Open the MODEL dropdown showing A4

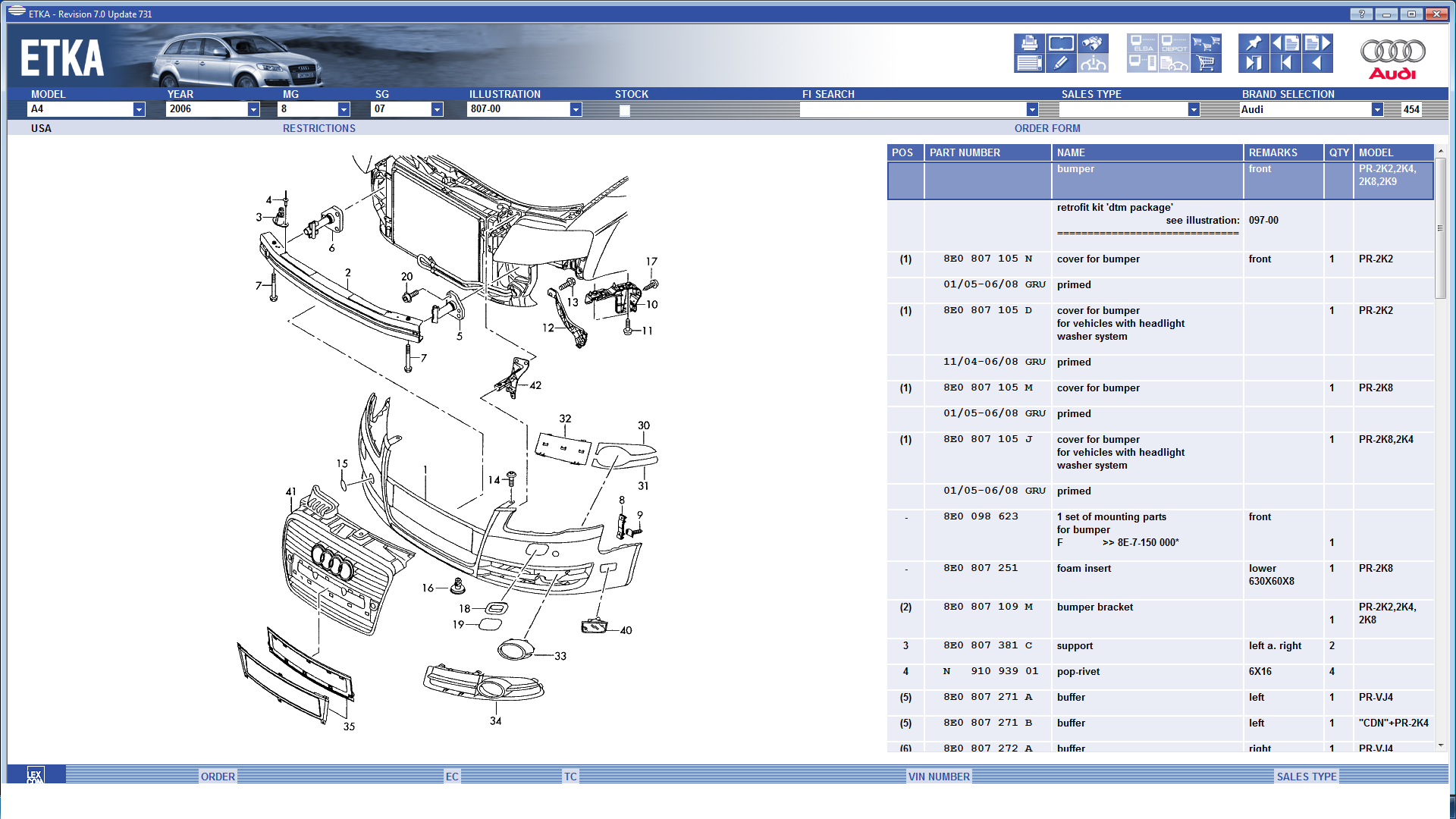click(x=86, y=109)
